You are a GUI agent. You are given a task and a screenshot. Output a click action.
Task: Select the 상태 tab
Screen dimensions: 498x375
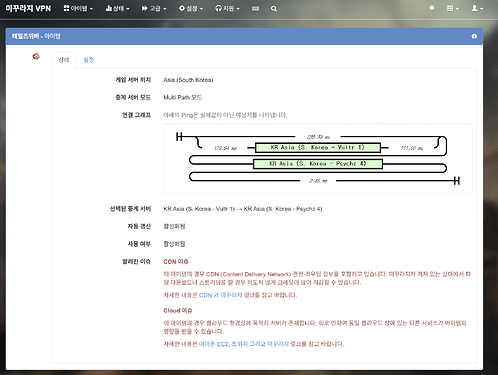tap(64, 60)
